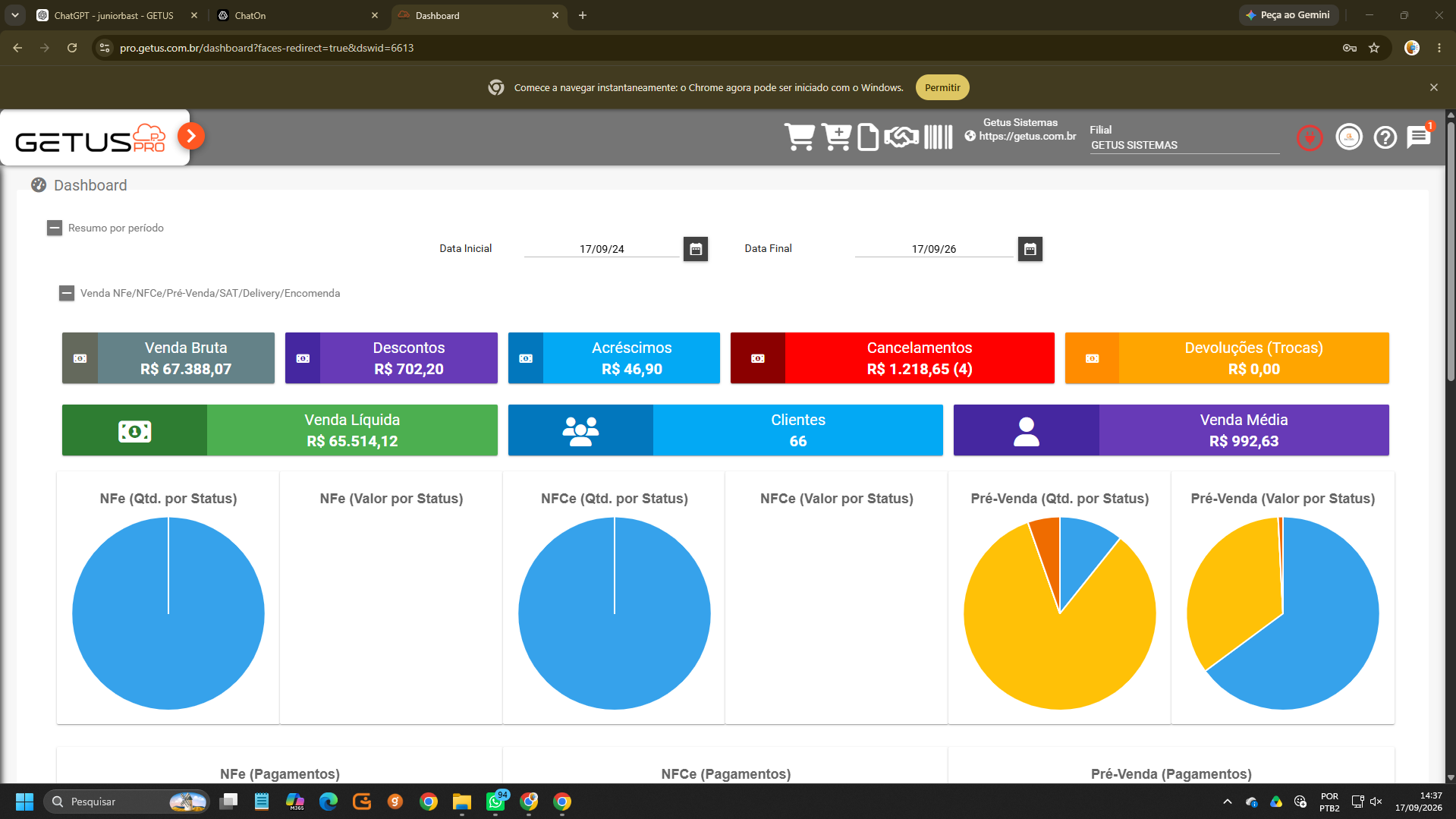
Task: Click the Data Final date field
Action: (x=934, y=249)
